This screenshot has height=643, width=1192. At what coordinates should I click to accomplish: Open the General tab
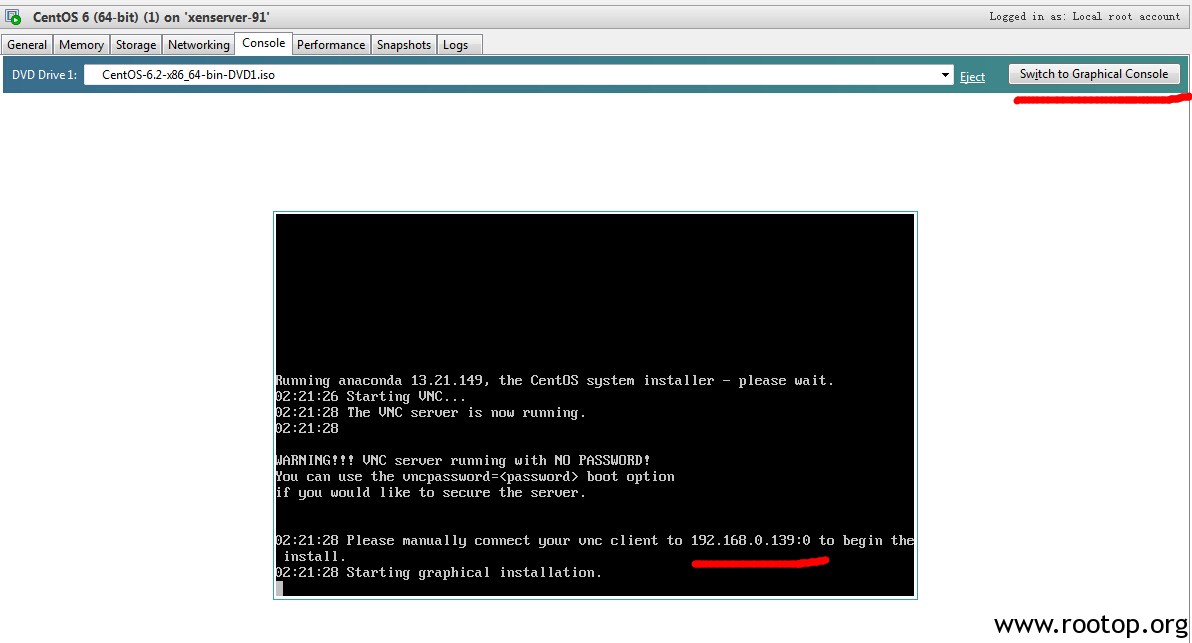27,45
